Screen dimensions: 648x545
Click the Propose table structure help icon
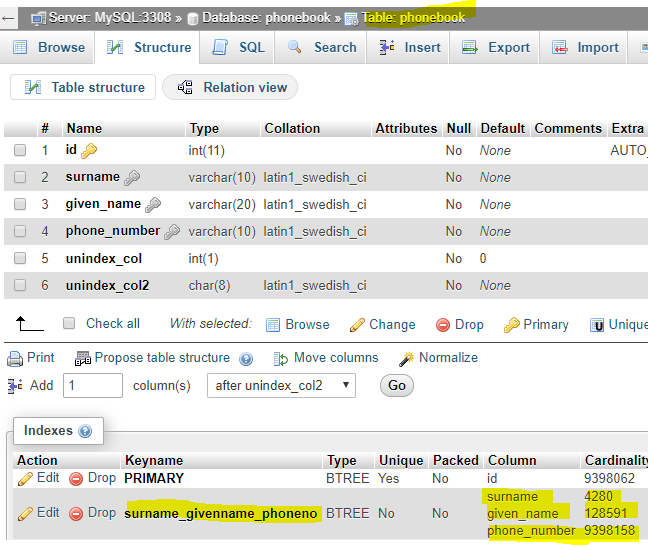coord(246,359)
